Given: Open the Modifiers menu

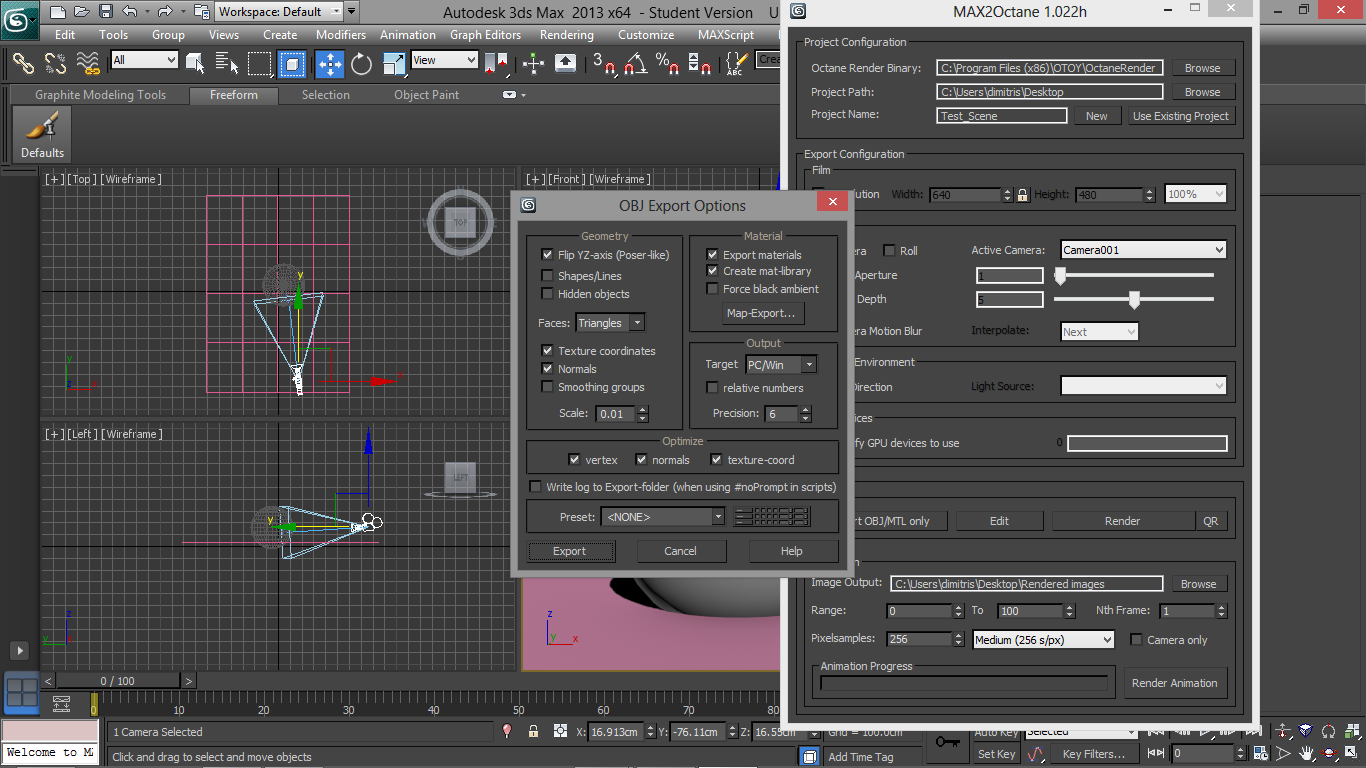Looking at the screenshot, I should (x=341, y=35).
